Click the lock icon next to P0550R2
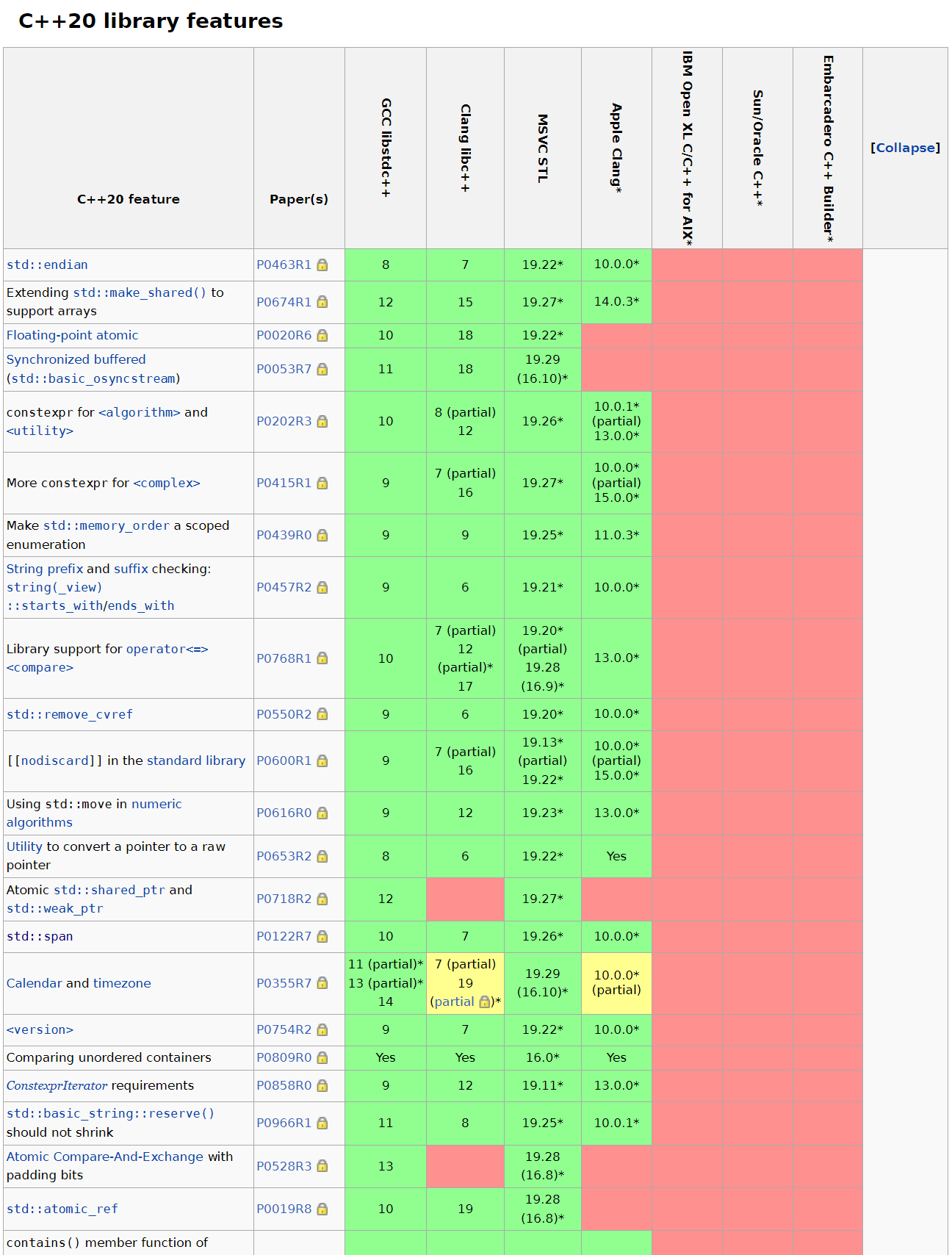The width and height of the screenshot is (952, 1255). pyautogui.click(x=322, y=714)
